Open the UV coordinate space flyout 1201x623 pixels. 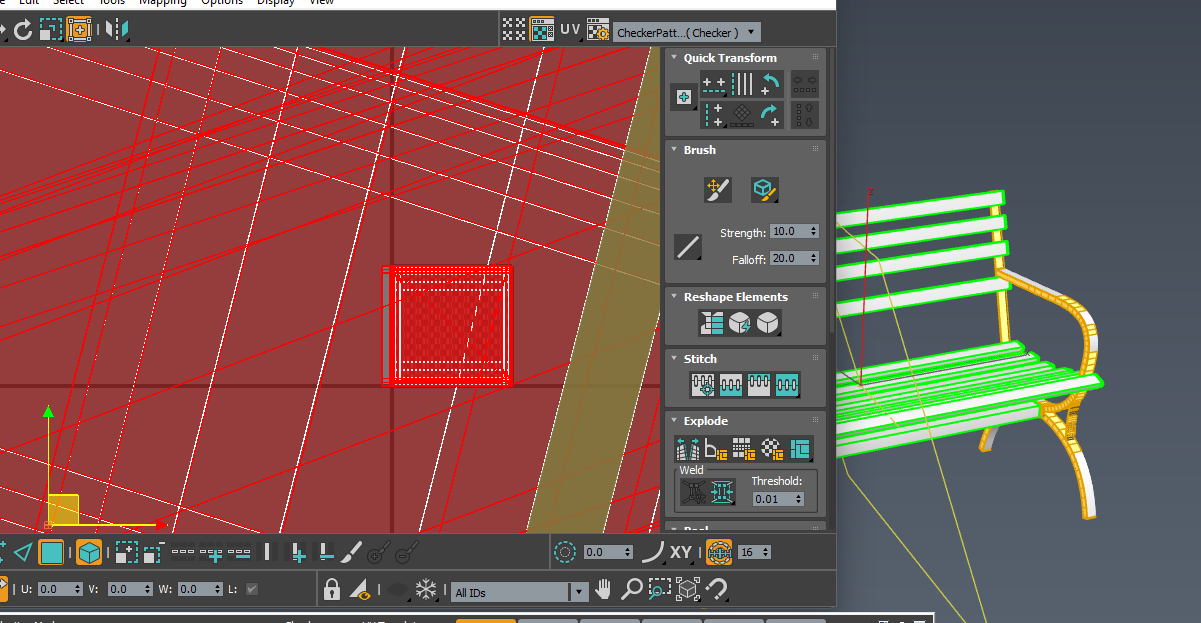click(x=570, y=30)
